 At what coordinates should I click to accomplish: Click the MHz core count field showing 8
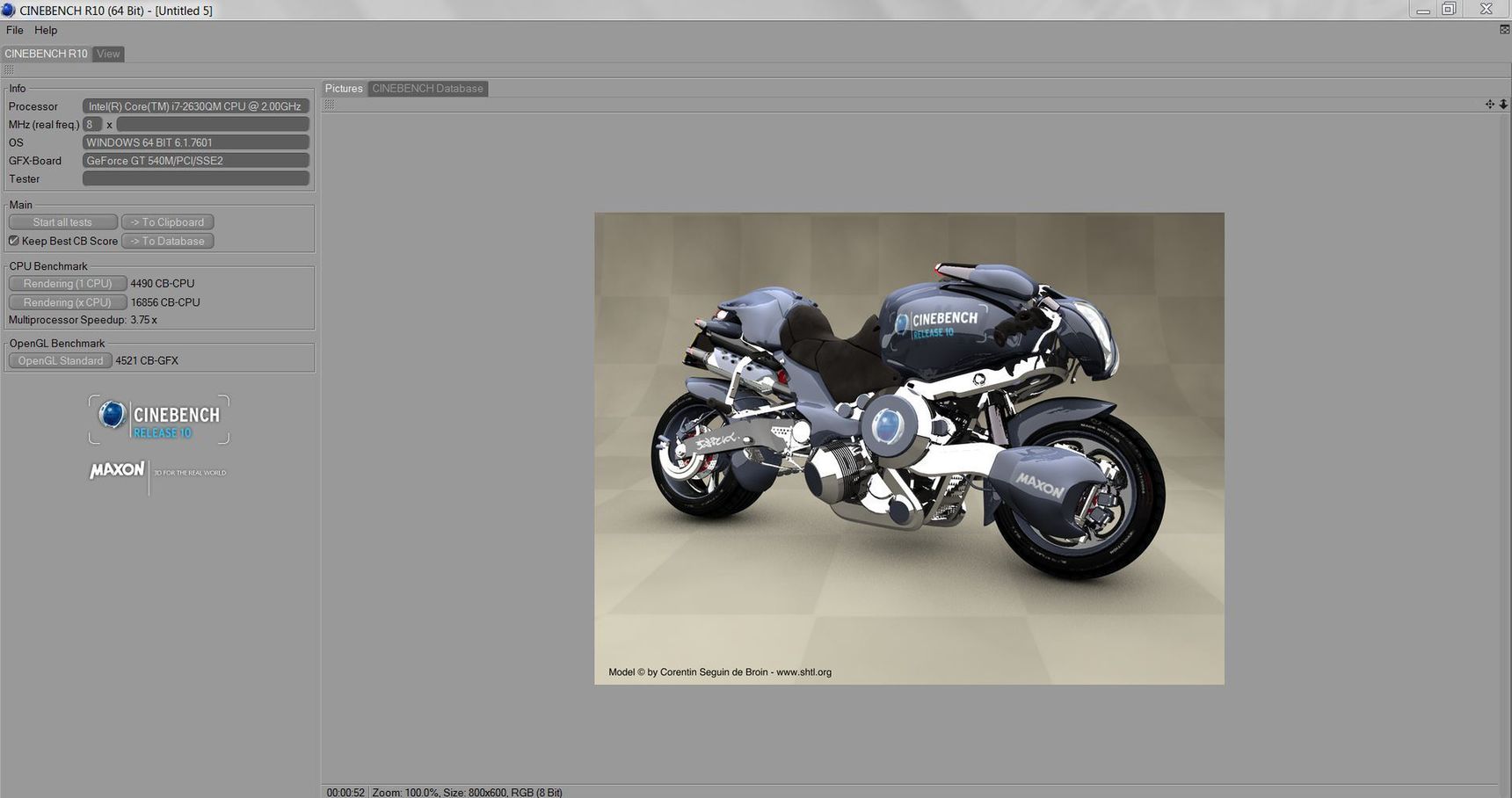pyautogui.click(x=92, y=125)
